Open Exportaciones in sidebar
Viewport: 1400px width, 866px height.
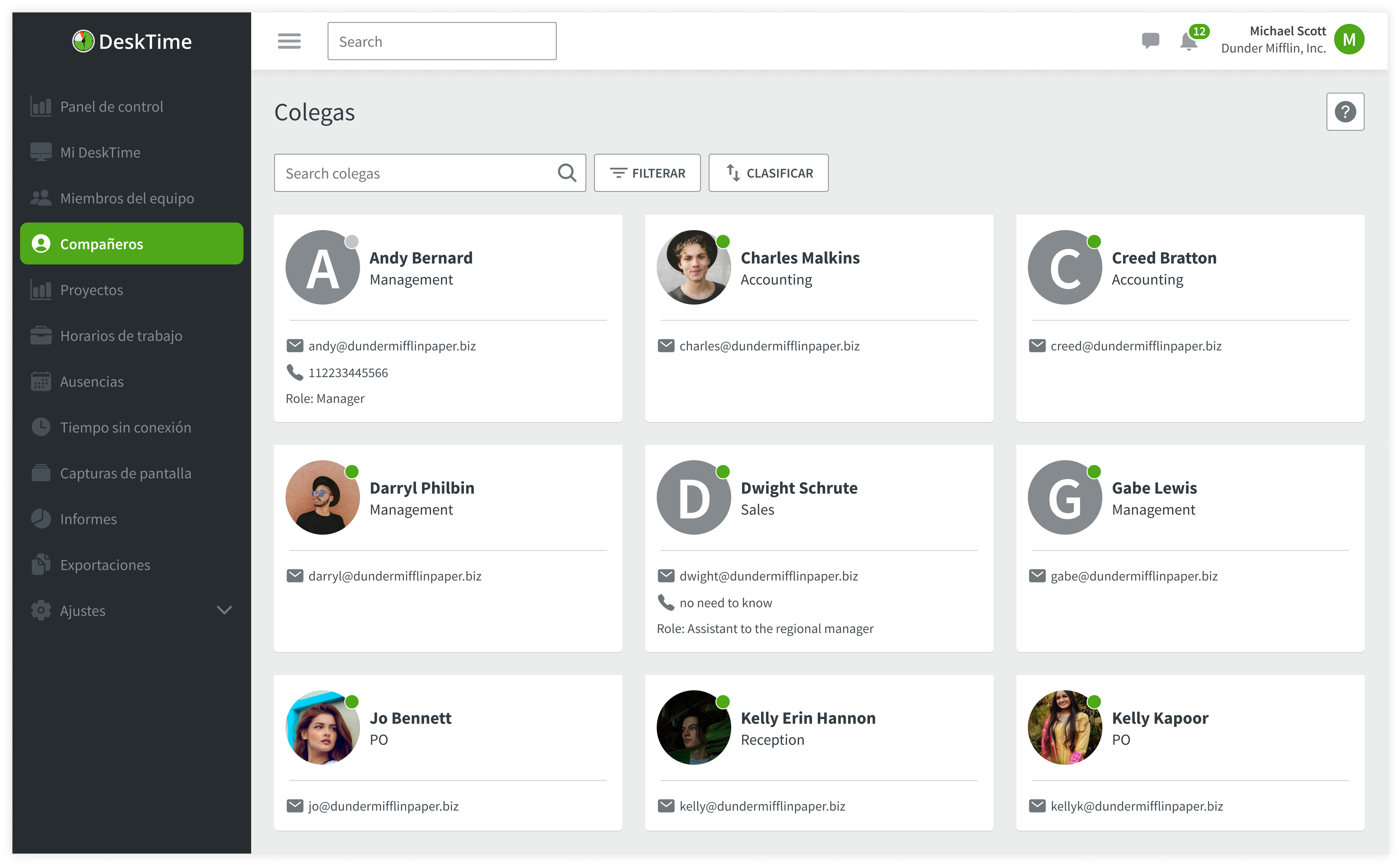click(x=132, y=565)
